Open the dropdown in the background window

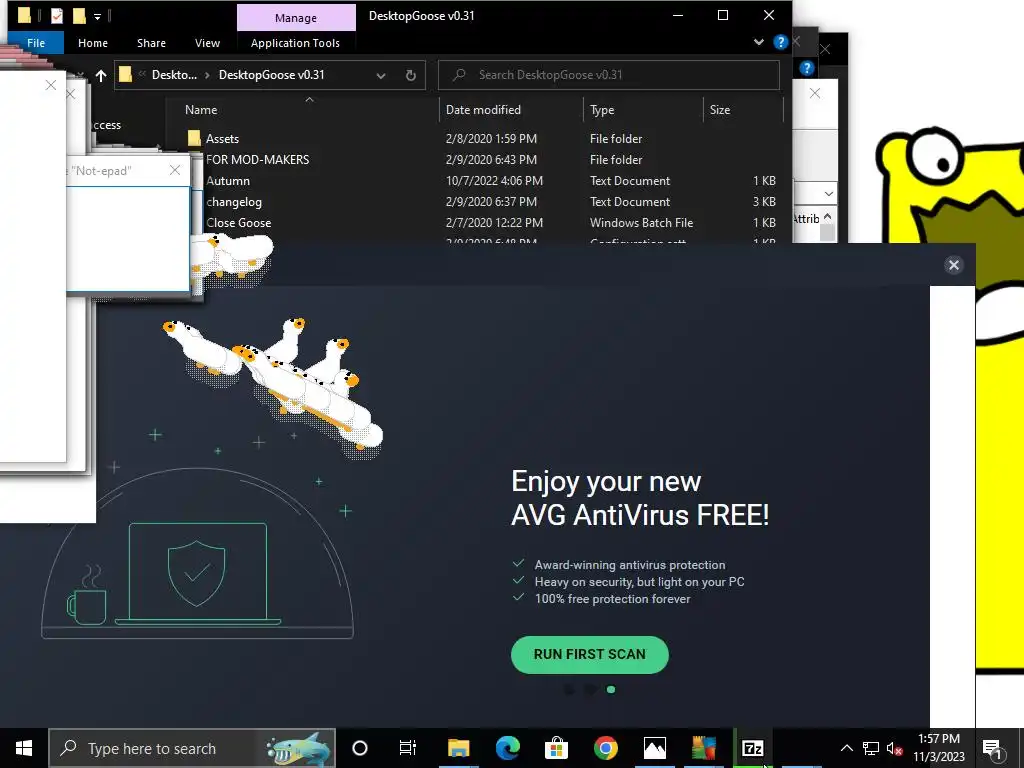(x=828, y=193)
